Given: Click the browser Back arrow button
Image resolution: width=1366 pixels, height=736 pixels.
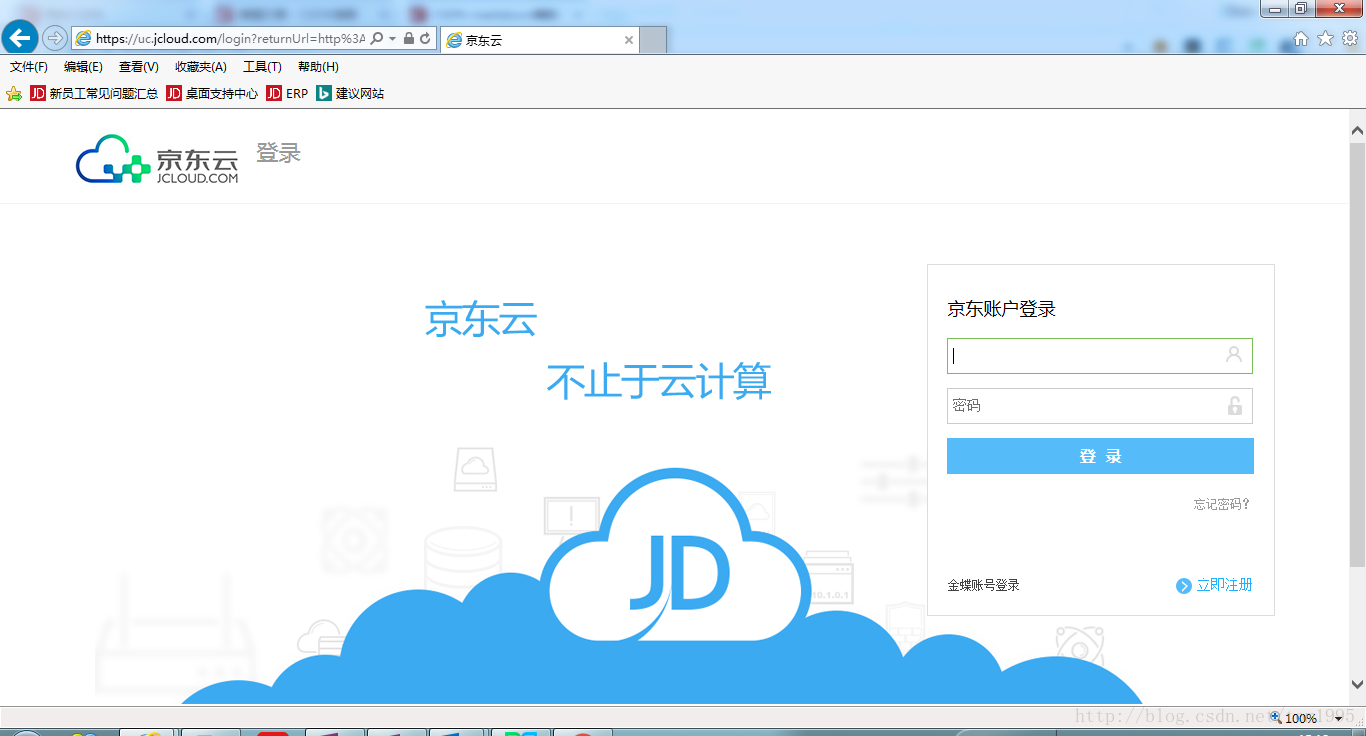Looking at the screenshot, I should (x=20, y=38).
